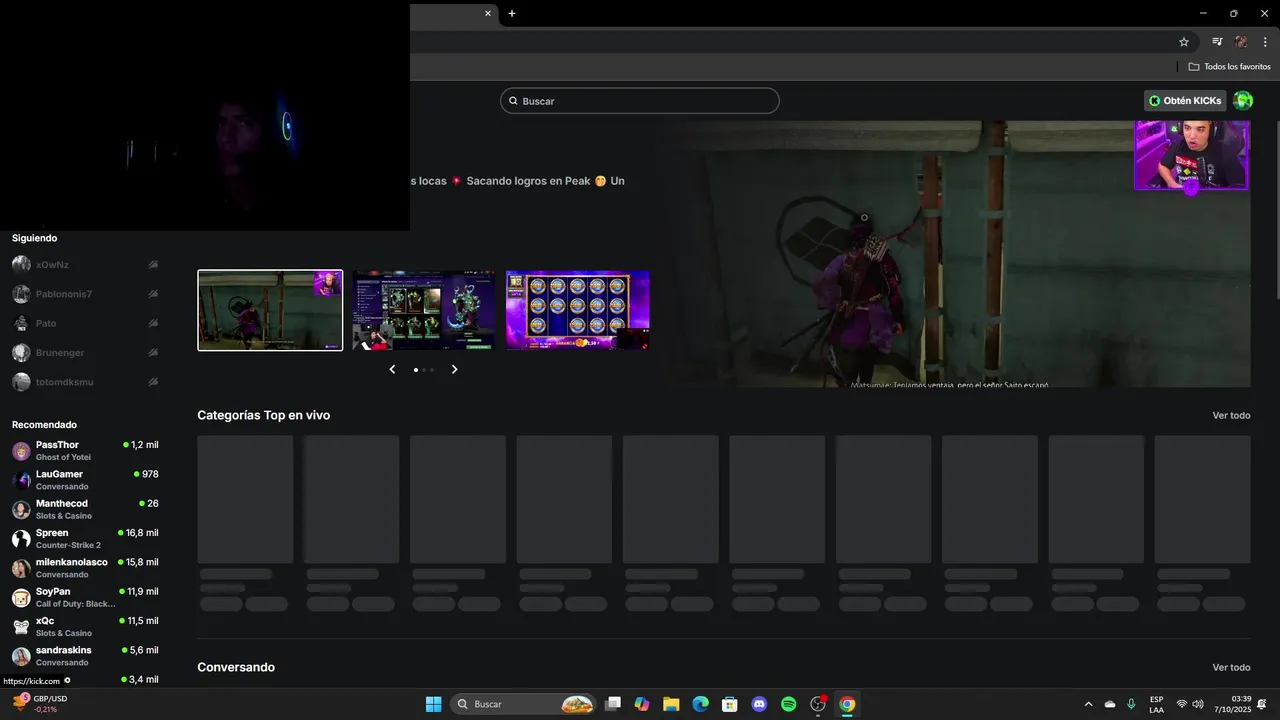Viewport: 1280px width, 720px height.
Task: Open recommended channel SoyPan
Action: click(85, 597)
